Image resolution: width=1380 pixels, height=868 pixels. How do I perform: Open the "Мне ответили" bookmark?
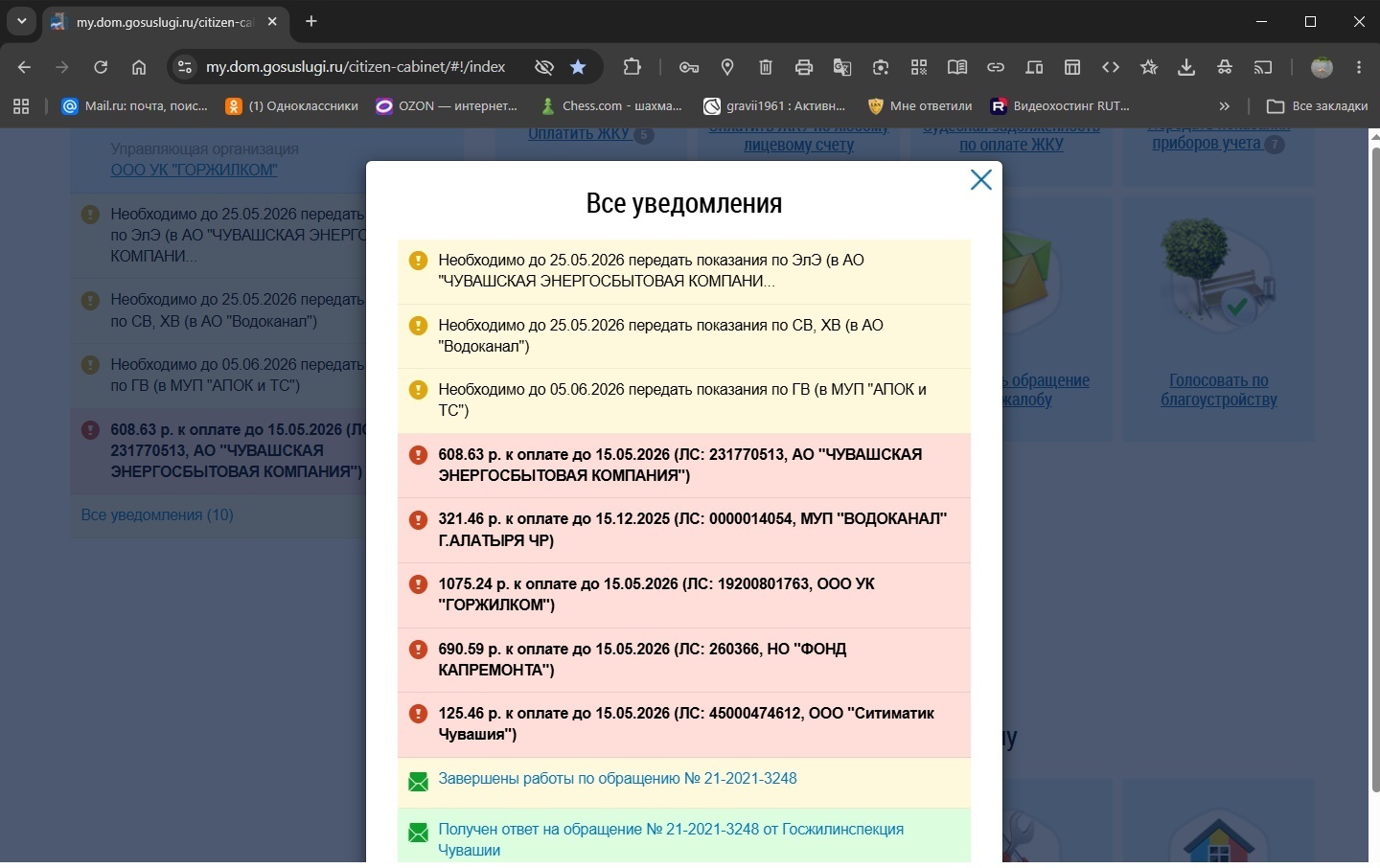(920, 106)
